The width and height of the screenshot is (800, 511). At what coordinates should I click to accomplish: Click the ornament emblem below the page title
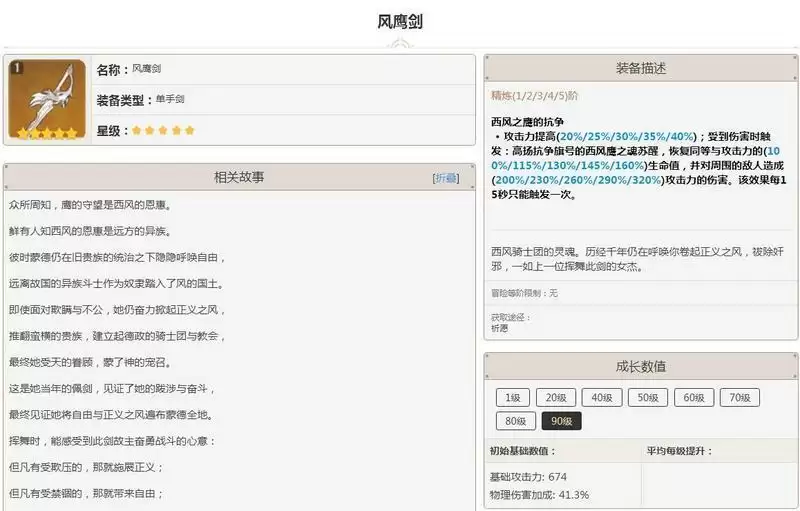pos(399,44)
